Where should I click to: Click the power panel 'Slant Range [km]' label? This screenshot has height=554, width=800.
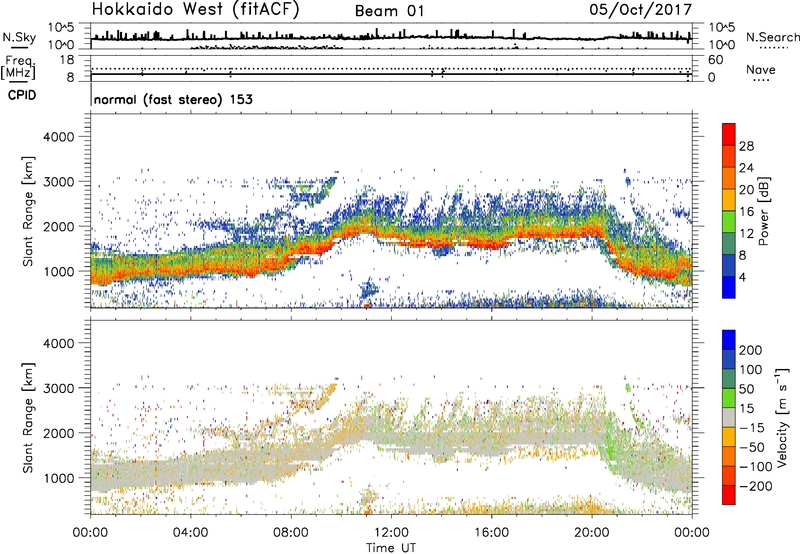click(x=28, y=211)
